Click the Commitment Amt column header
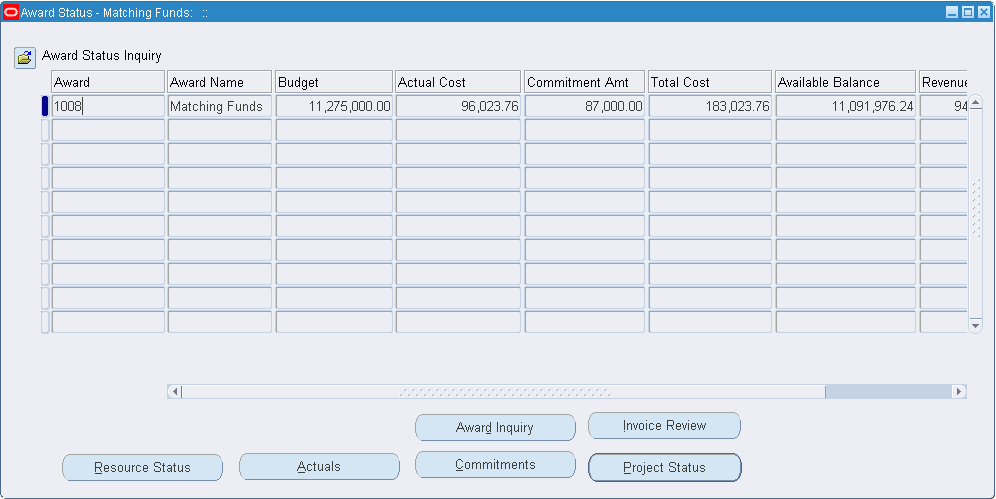Screen dimensions: 996x499 [x=584, y=82]
